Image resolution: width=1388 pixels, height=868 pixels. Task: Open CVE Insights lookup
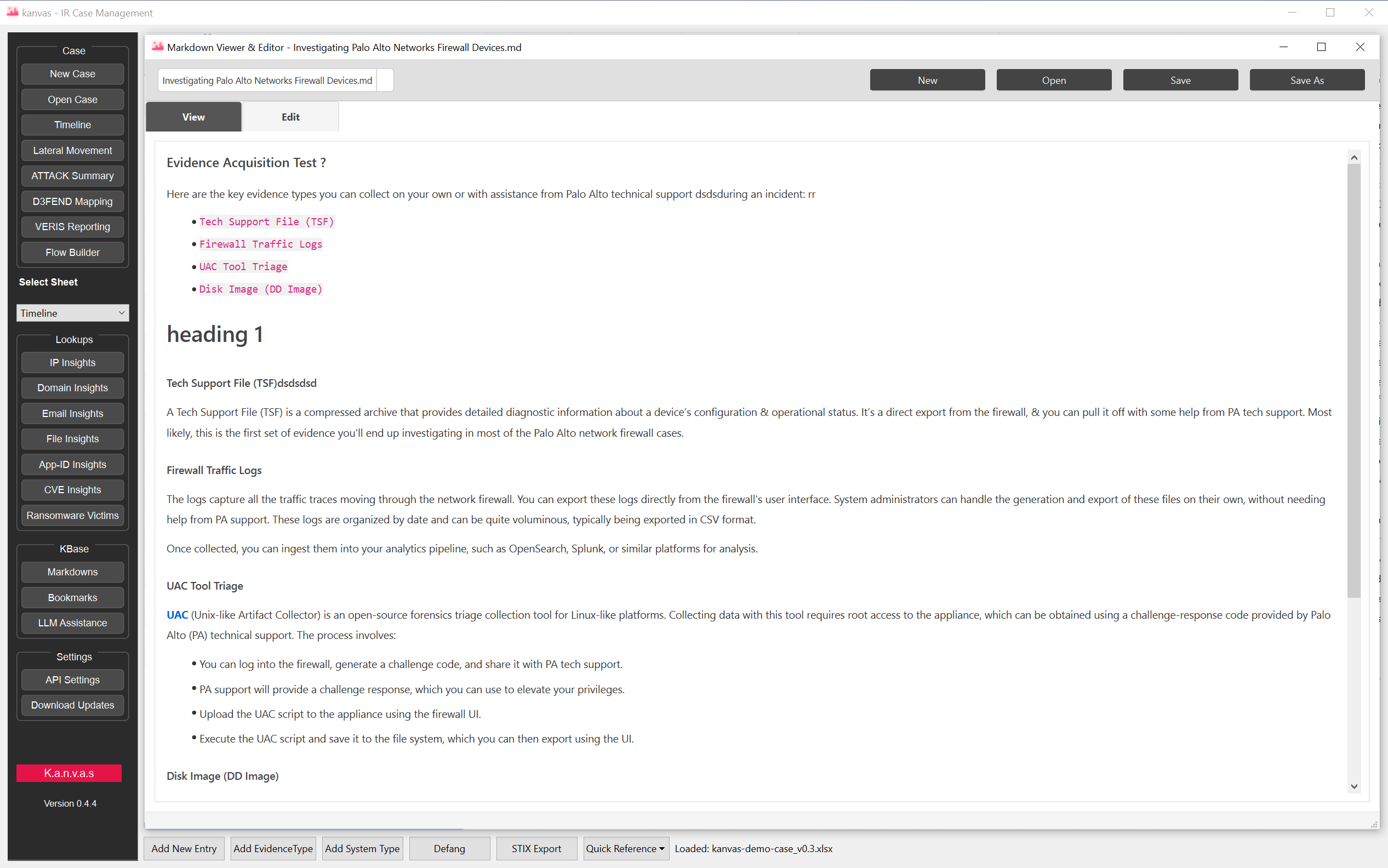pos(72,489)
